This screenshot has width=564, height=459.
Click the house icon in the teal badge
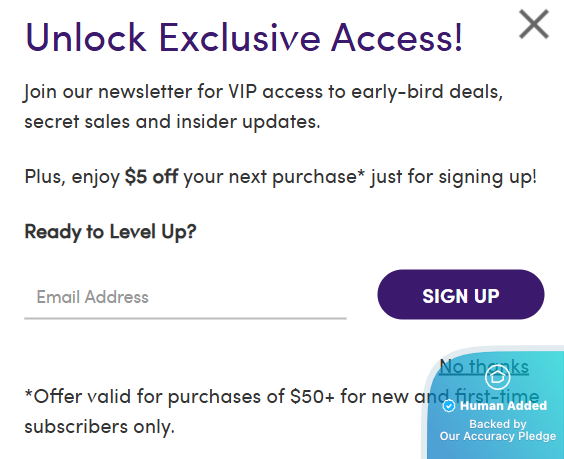point(497,377)
